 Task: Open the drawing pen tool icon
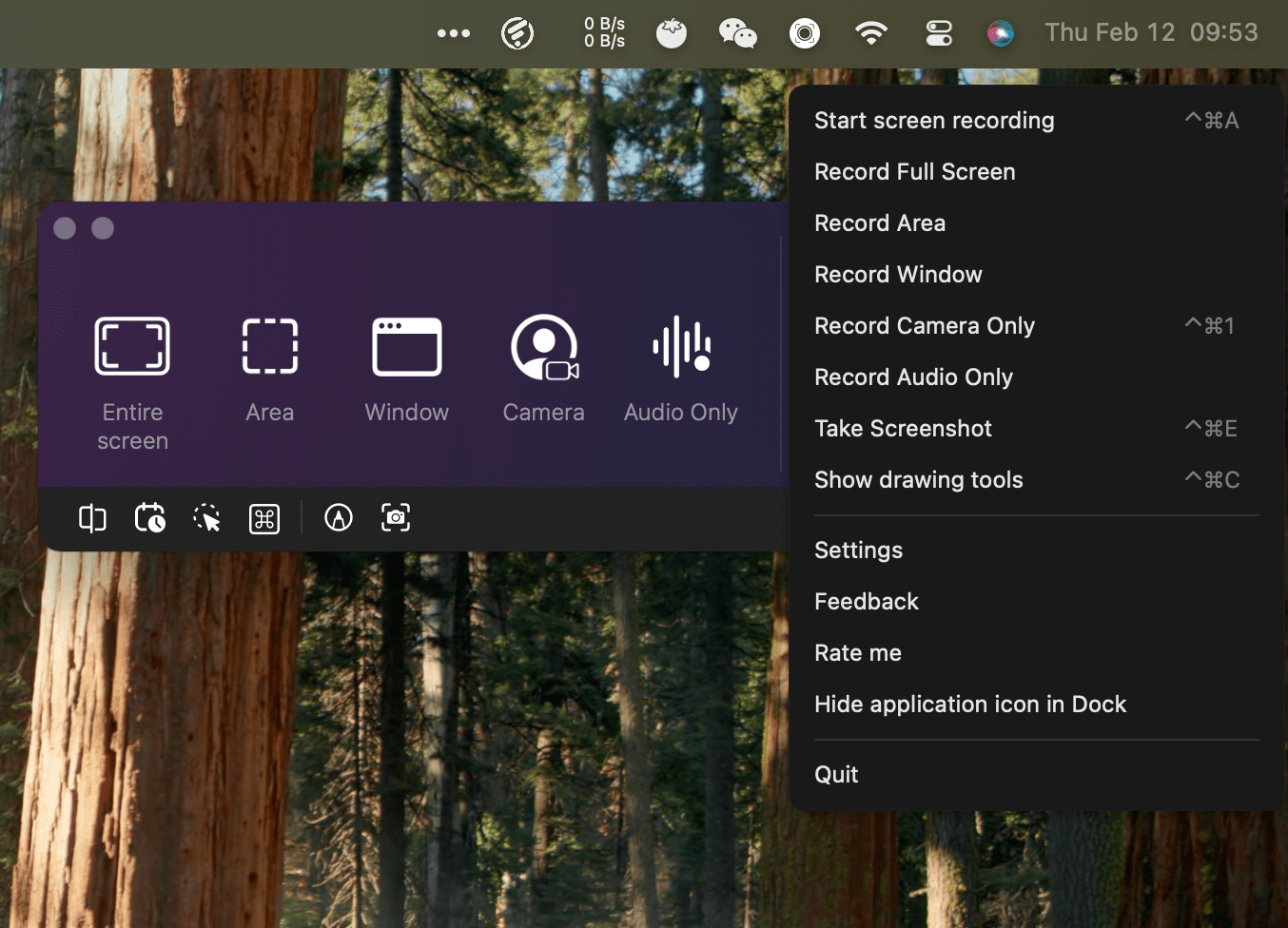pos(339,518)
